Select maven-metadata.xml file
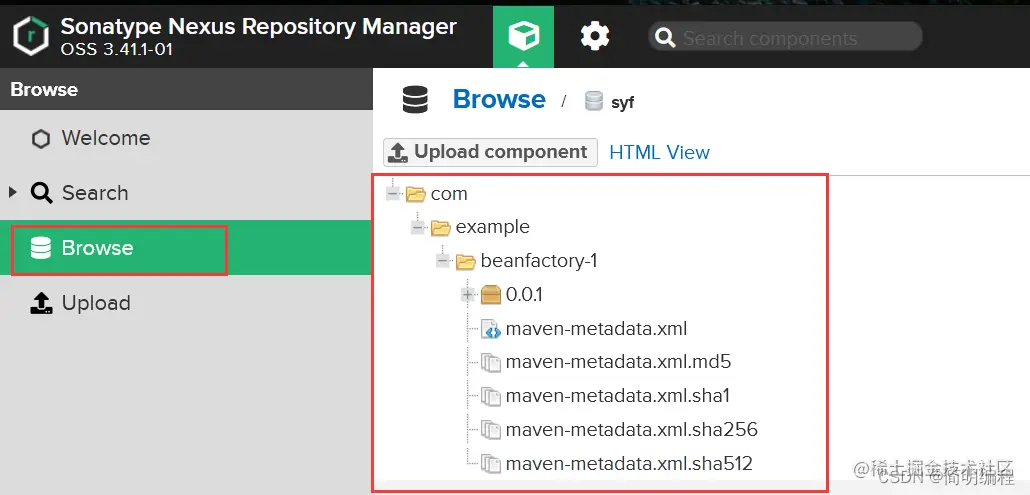The height and width of the screenshot is (495, 1030). pyautogui.click(x=596, y=328)
